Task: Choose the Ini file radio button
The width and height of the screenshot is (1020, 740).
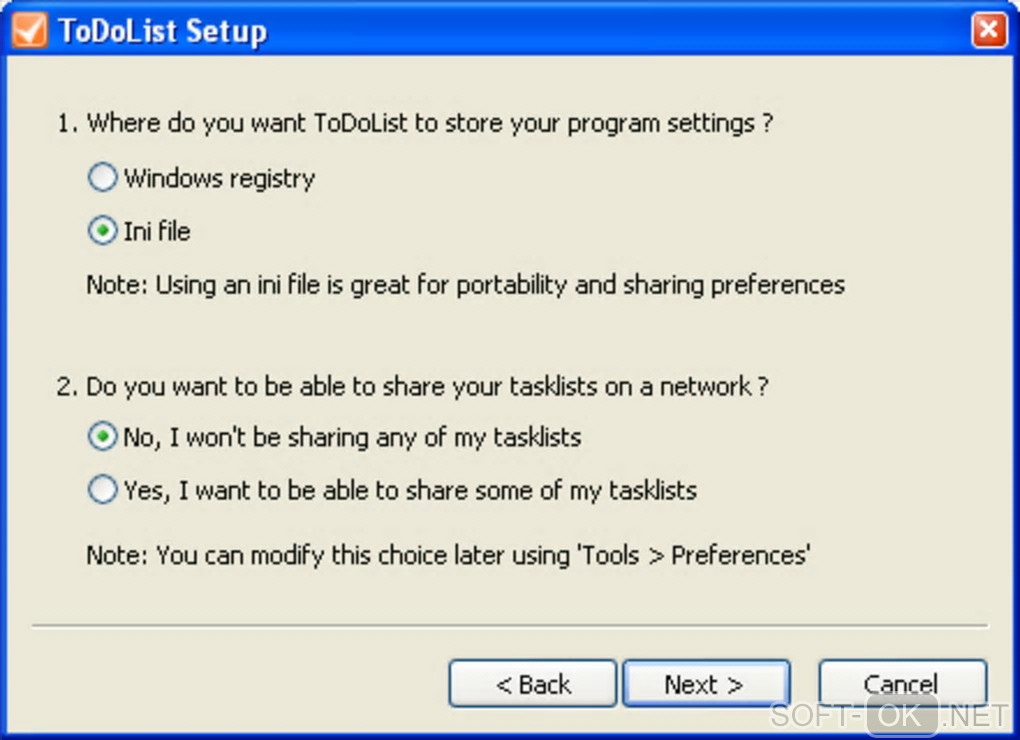Action: tap(102, 232)
